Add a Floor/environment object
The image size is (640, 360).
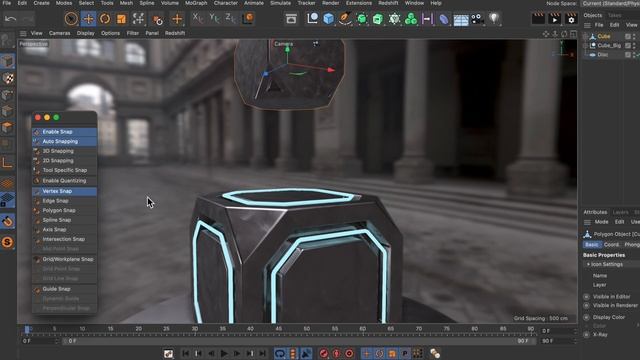click(460, 19)
